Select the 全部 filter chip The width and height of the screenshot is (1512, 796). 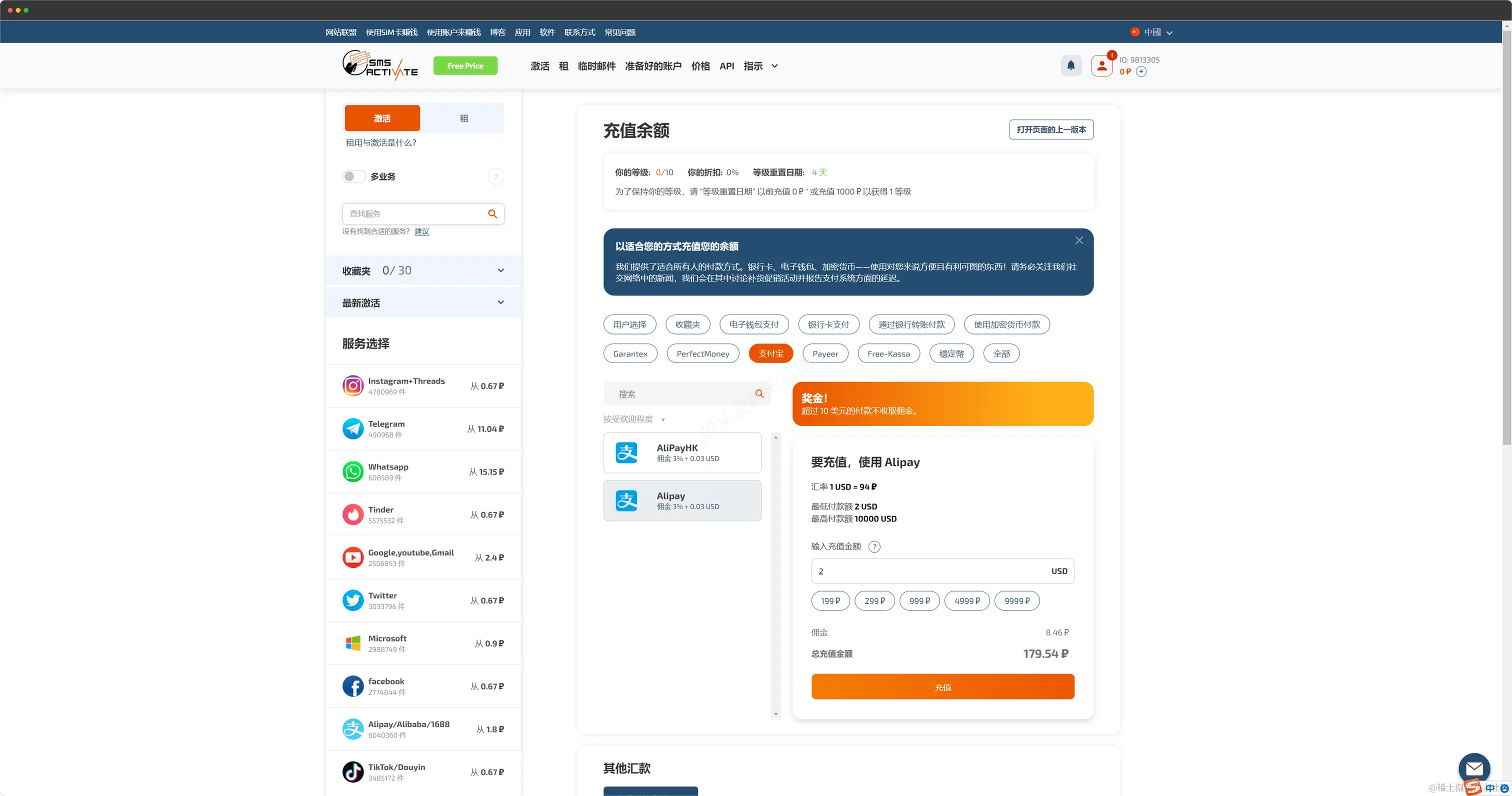[1001, 353]
